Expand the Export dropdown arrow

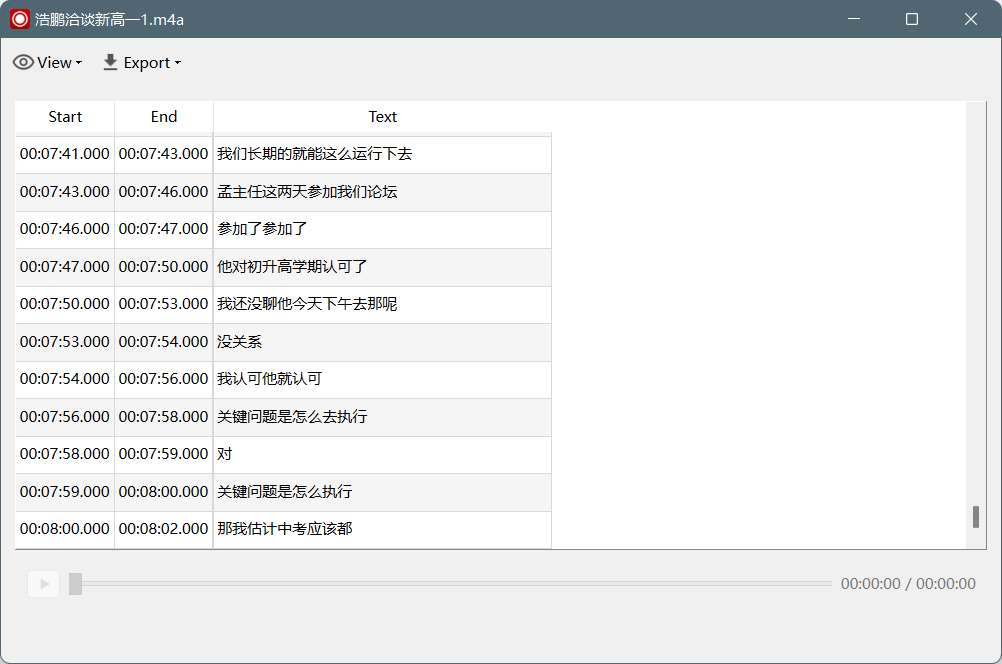[178, 63]
